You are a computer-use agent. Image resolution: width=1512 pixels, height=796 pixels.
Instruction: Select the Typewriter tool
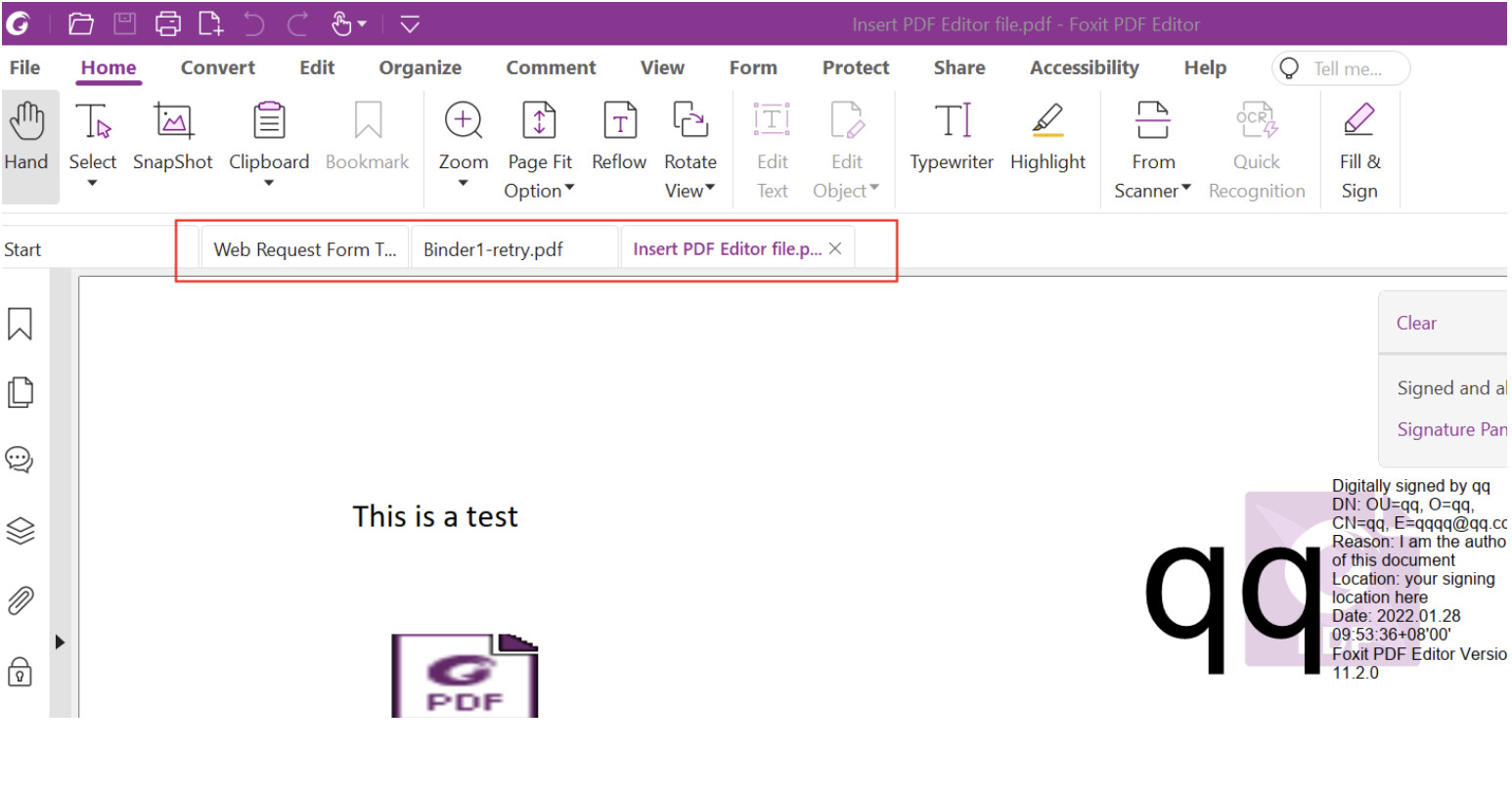(952, 138)
